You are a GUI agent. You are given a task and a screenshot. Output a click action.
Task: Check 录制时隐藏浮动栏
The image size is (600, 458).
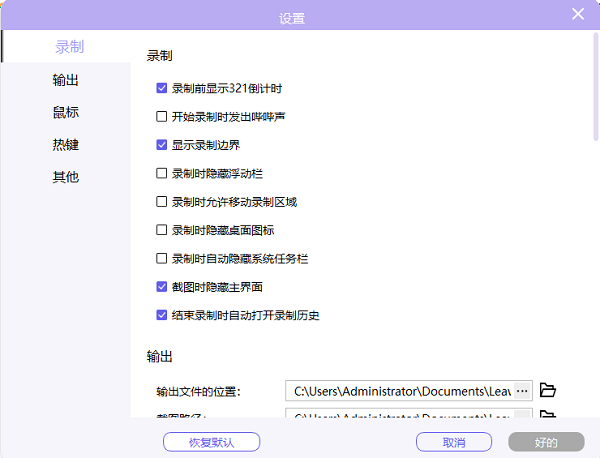(161, 173)
